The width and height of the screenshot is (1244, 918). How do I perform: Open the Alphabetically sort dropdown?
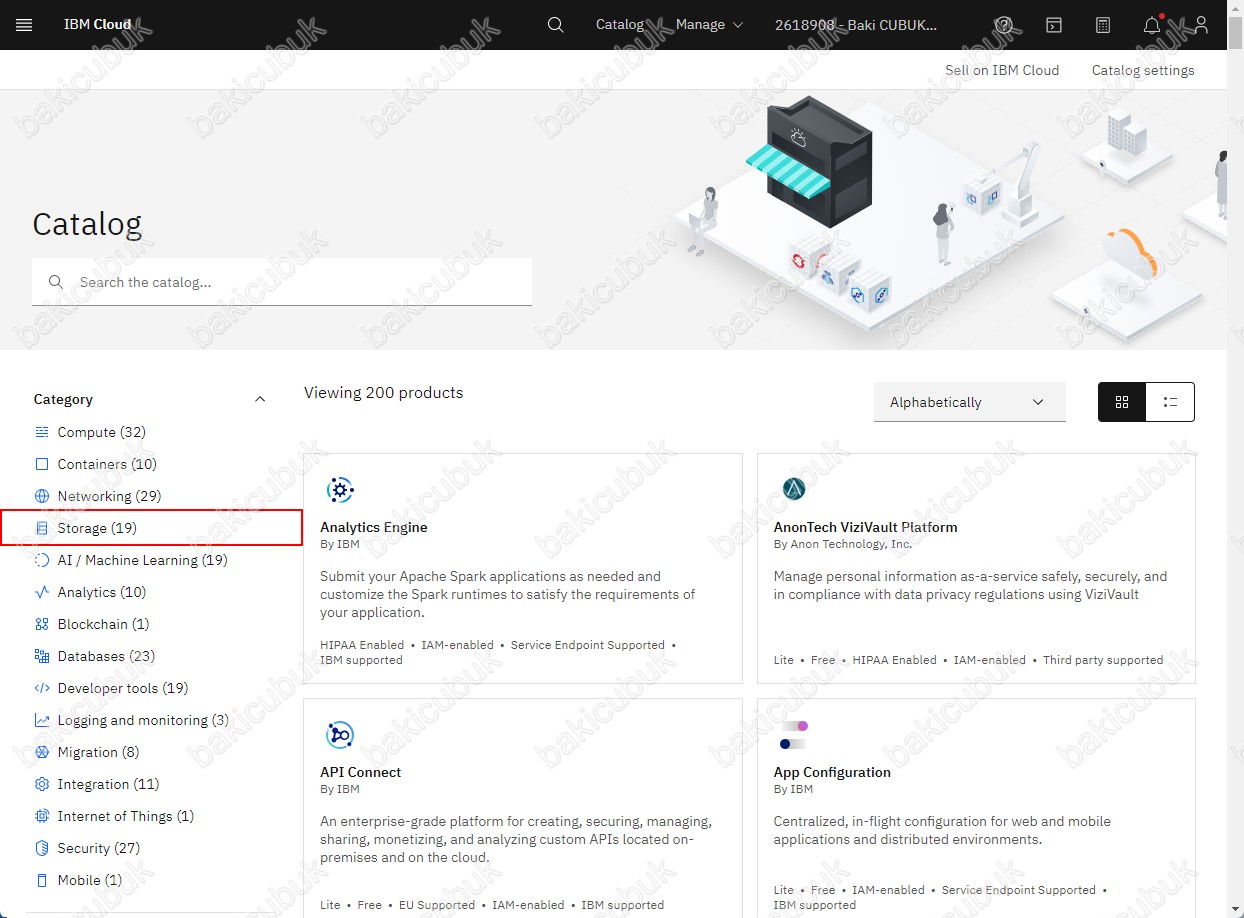pos(969,402)
